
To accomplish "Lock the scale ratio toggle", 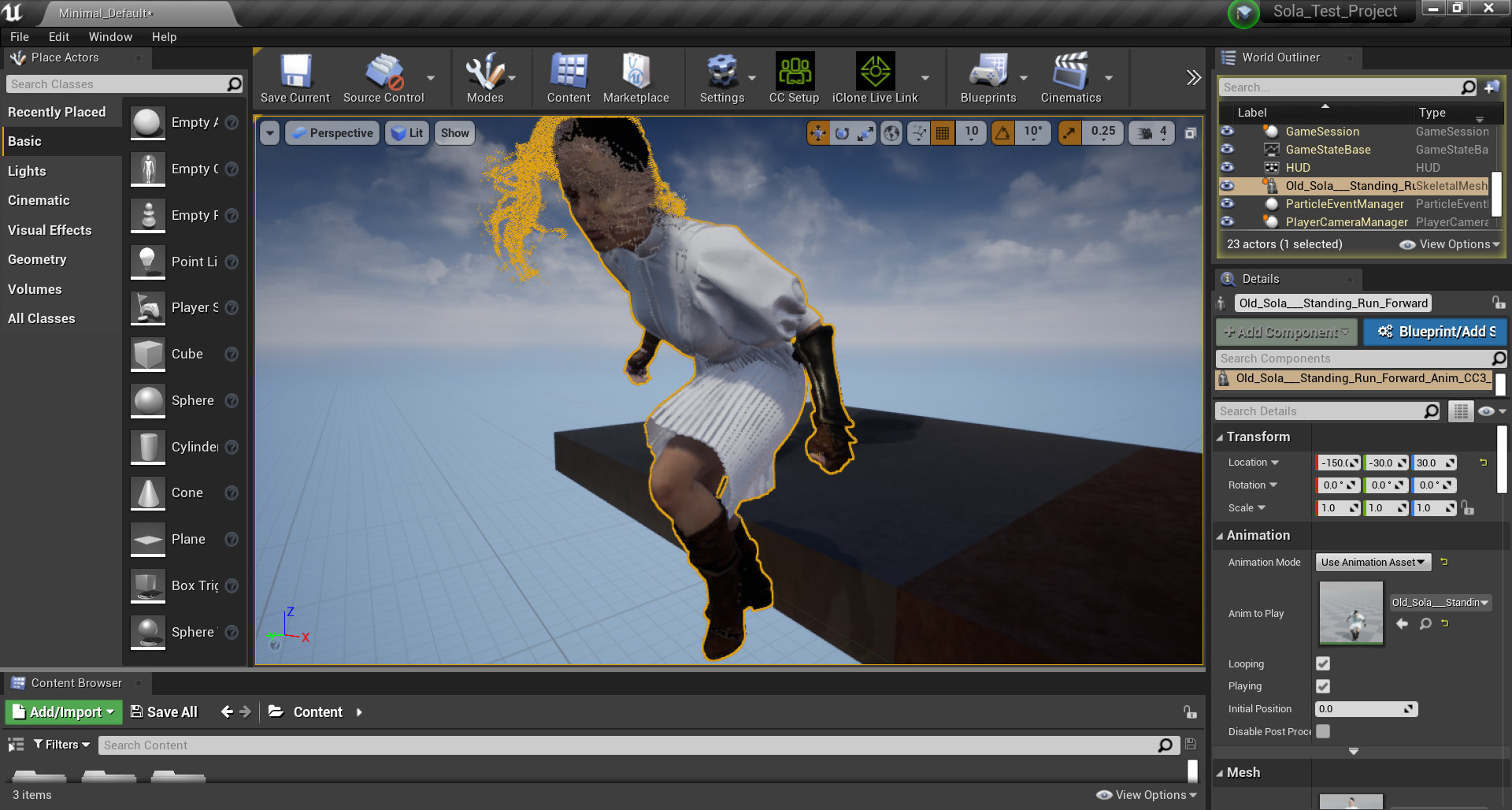I will coord(1468,508).
